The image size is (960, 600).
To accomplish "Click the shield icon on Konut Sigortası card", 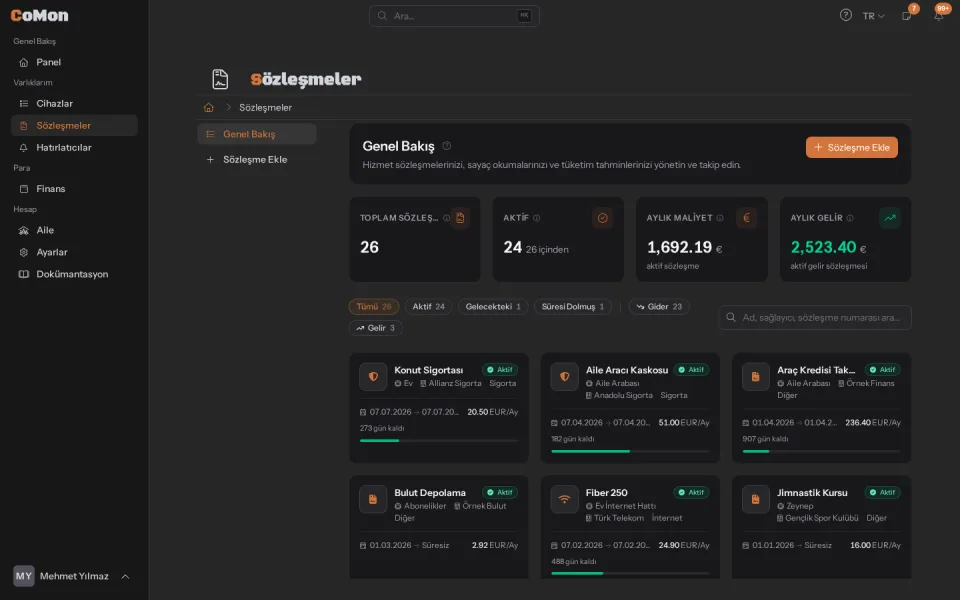I will pyautogui.click(x=373, y=377).
